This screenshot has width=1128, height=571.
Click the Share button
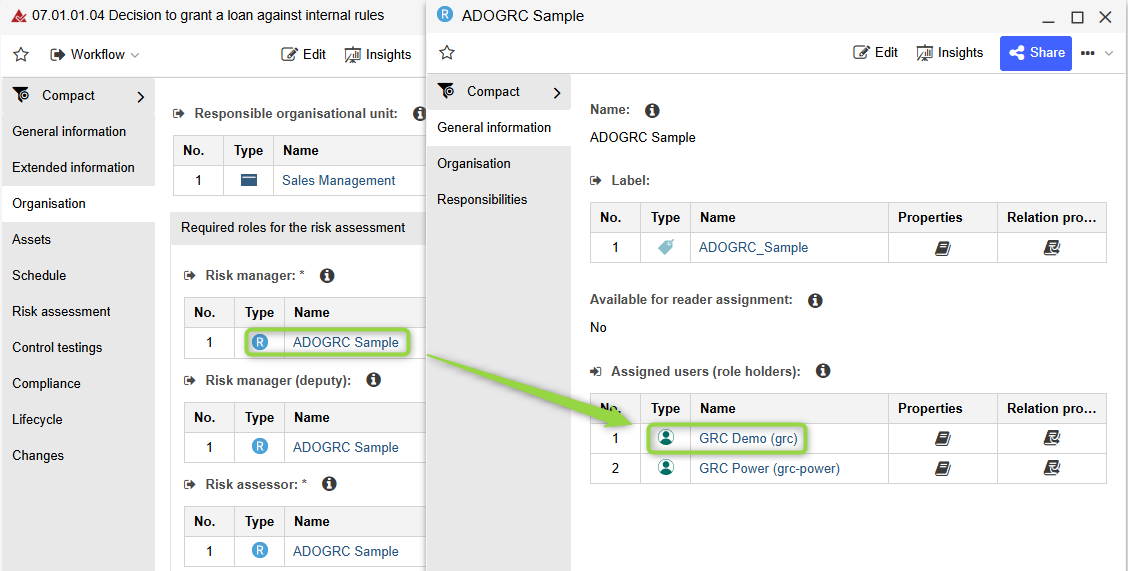tap(1035, 53)
